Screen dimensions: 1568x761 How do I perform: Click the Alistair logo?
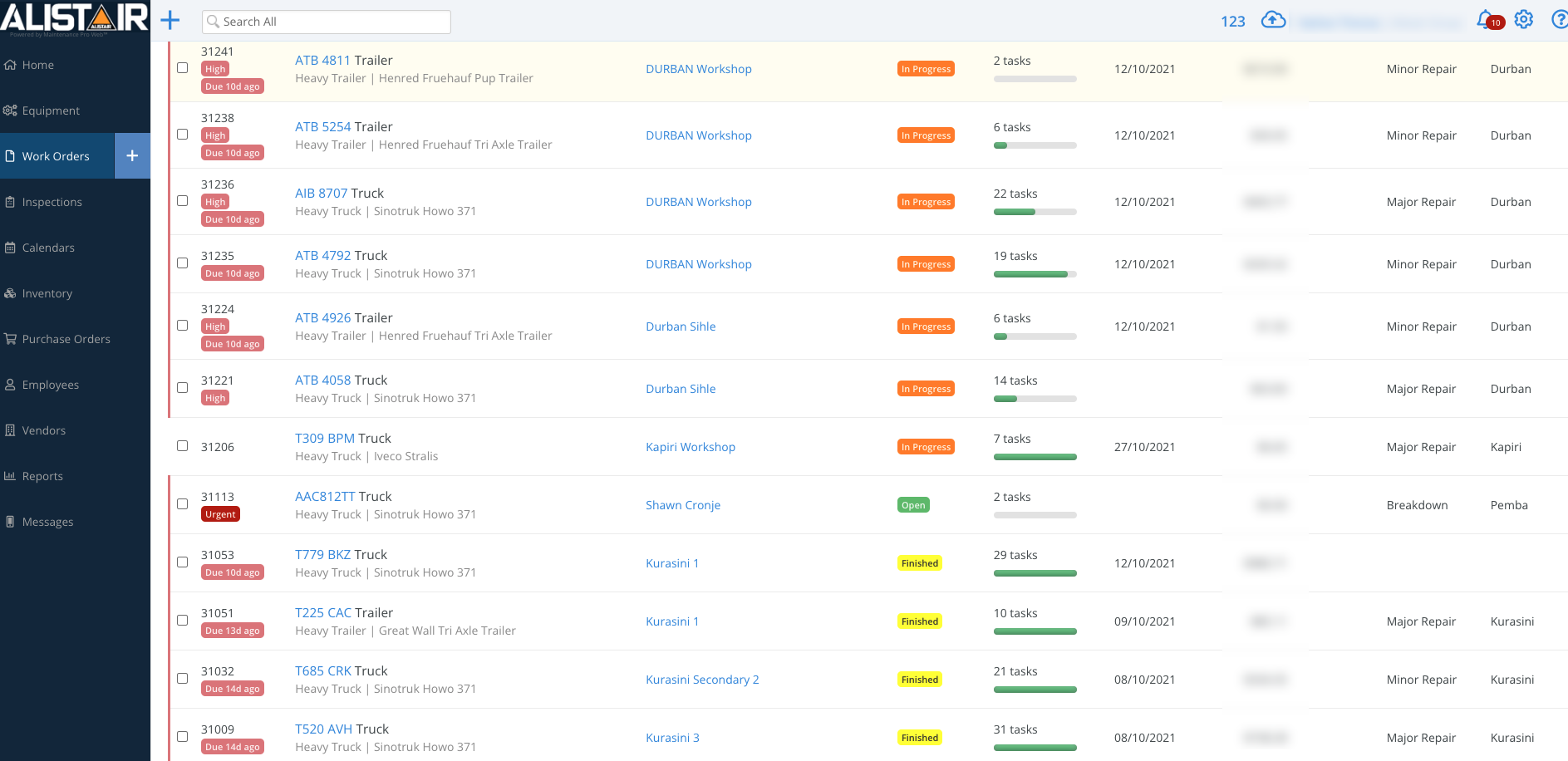(75, 19)
